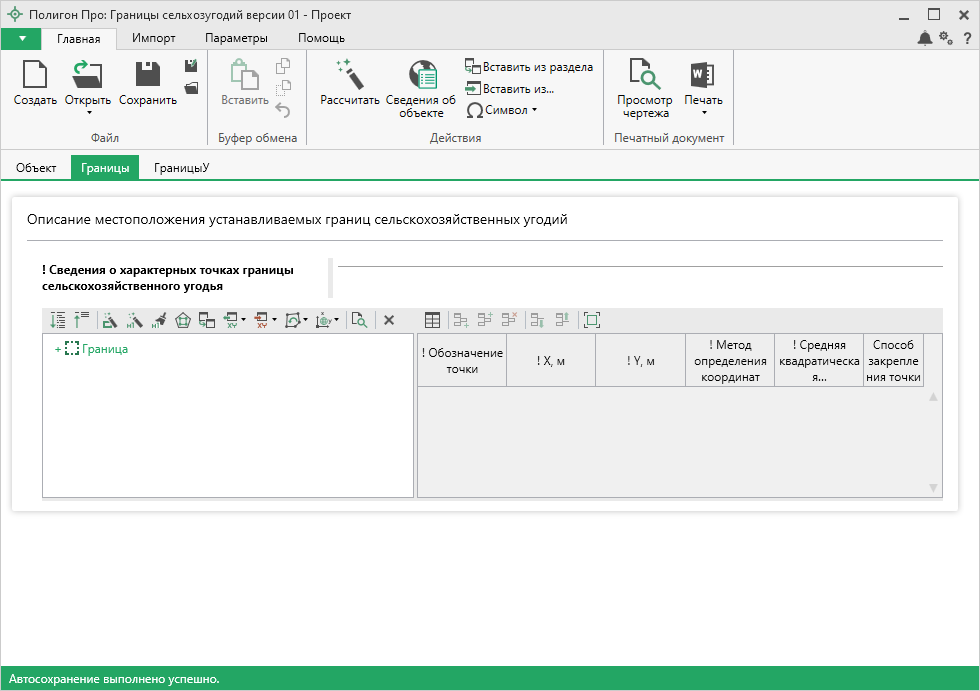Click the ! X, м column header
This screenshot has height=691, width=980.
(x=551, y=360)
